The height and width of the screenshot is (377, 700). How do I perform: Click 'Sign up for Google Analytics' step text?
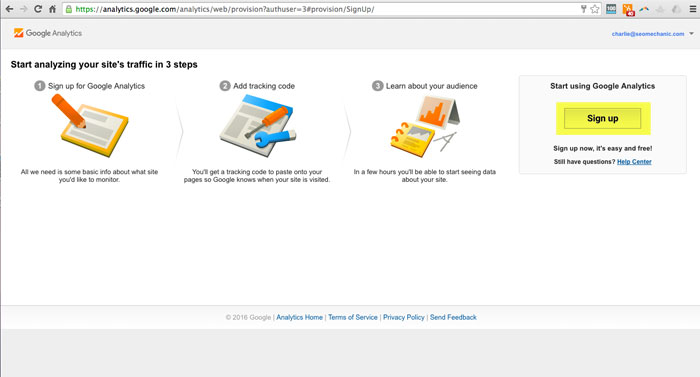click(96, 86)
